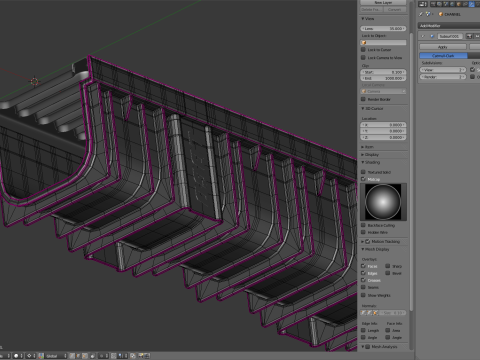Enable Backface Culling checkbox
Image resolution: width=480 pixels, height=360 pixels.
pos(363,225)
